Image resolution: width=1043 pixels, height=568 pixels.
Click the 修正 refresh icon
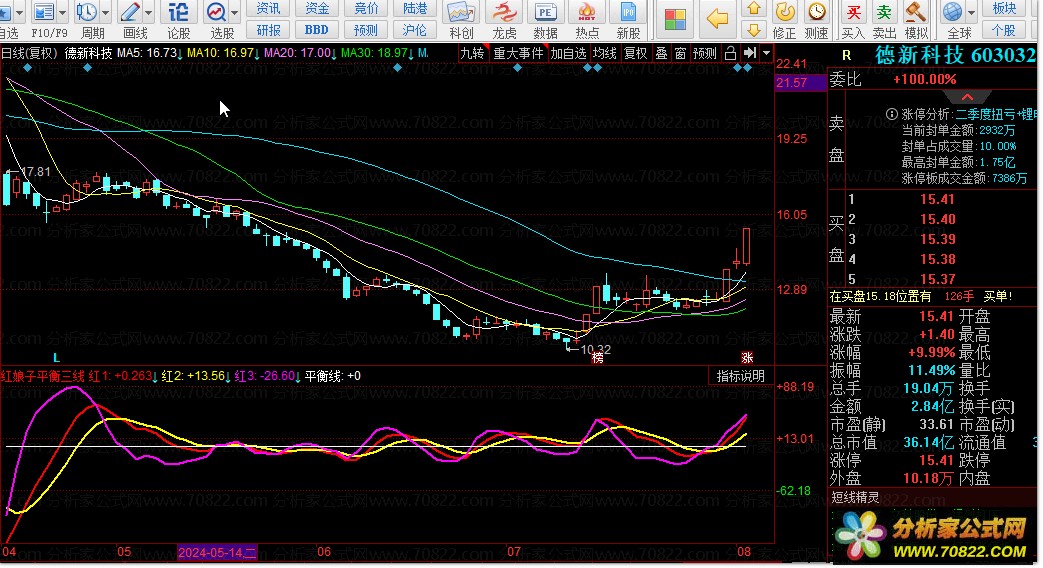[x=785, y=12]
